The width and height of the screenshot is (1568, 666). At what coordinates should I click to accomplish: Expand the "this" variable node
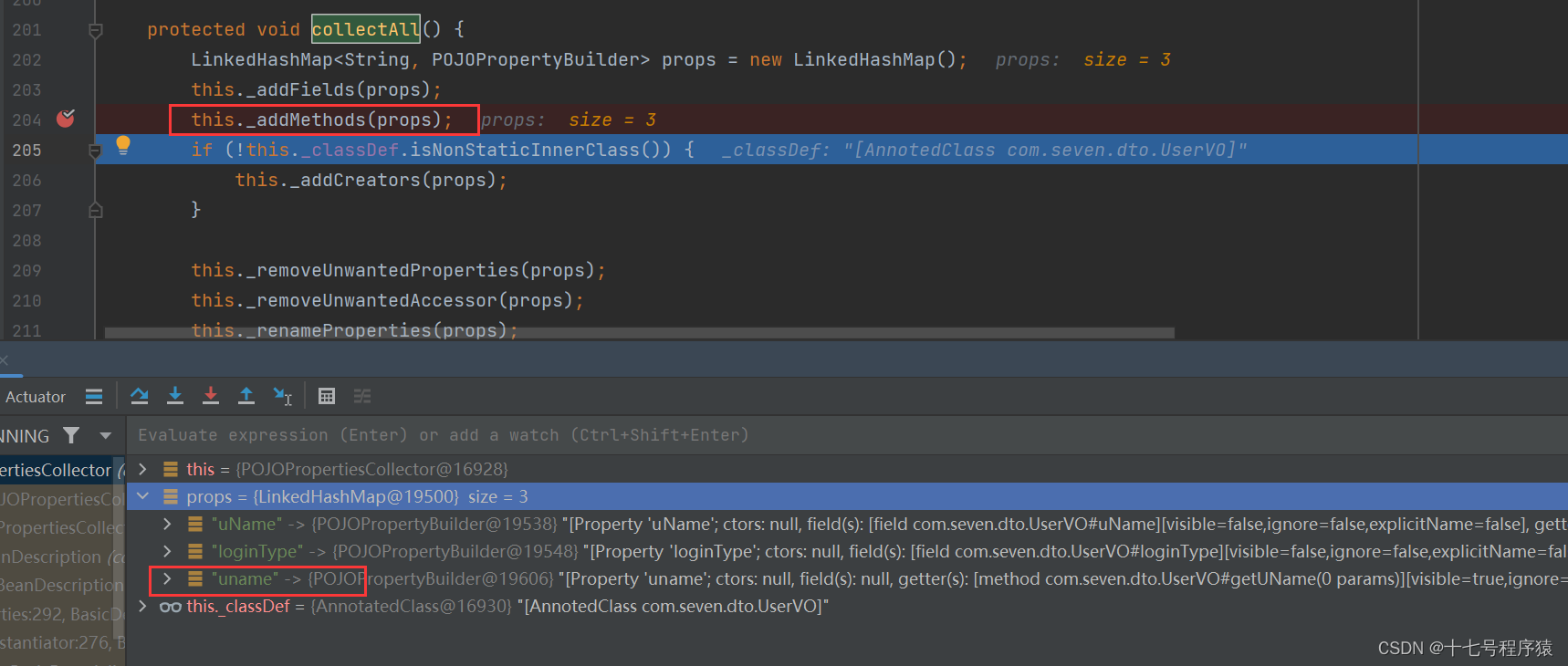[142, 469]
